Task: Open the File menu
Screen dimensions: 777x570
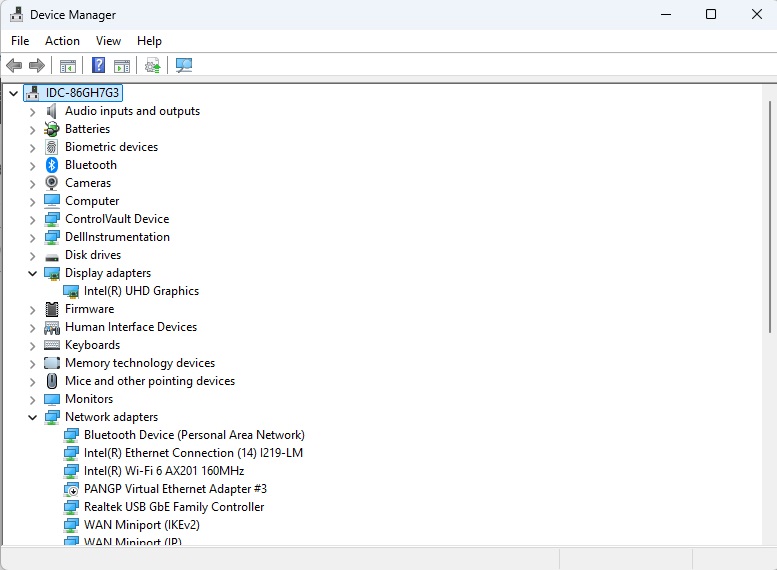Action: pos(20,41)
